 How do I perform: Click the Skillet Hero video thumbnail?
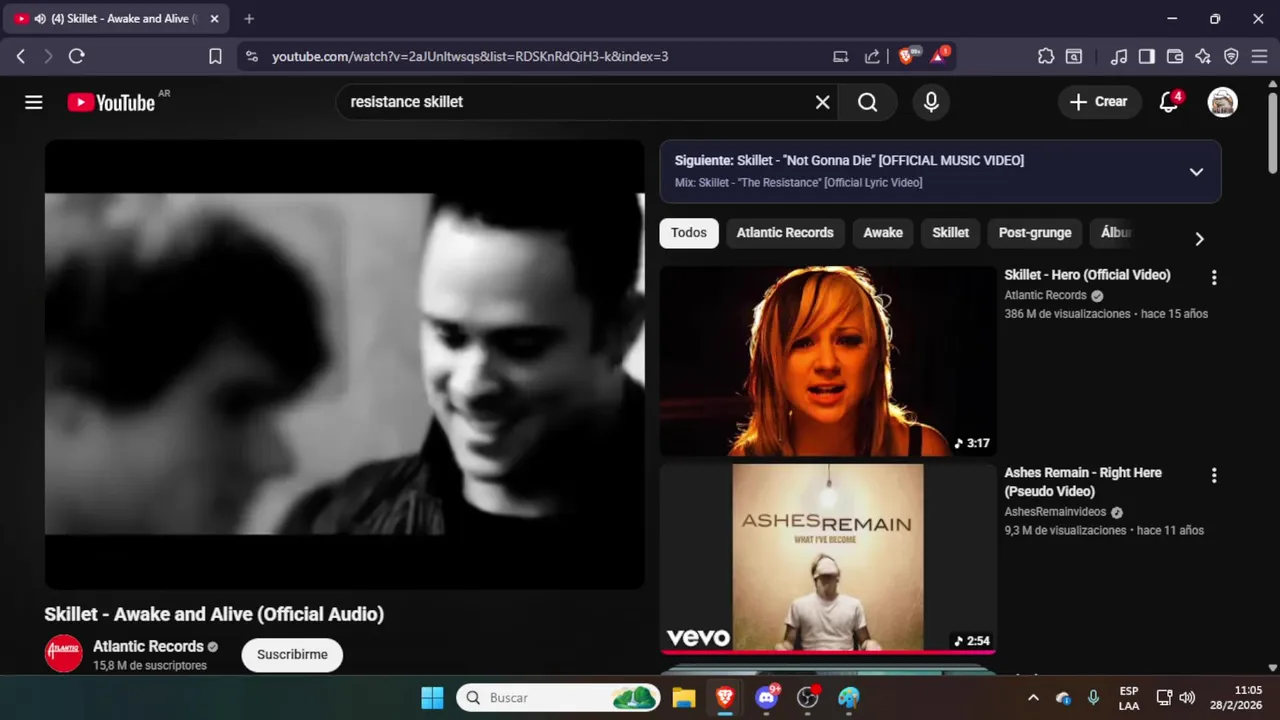tap(828, 361)
